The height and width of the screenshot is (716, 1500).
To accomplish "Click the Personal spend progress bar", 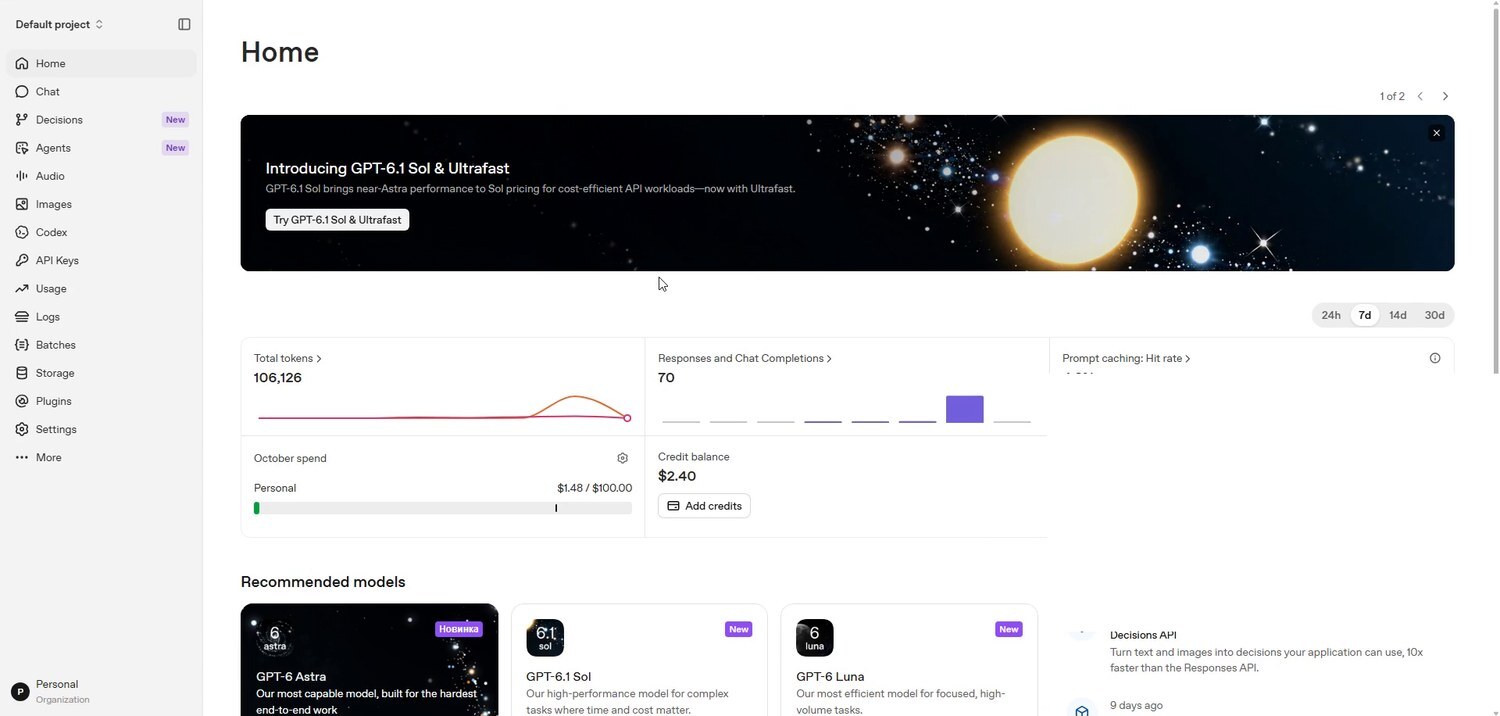I will click(443, 508).
